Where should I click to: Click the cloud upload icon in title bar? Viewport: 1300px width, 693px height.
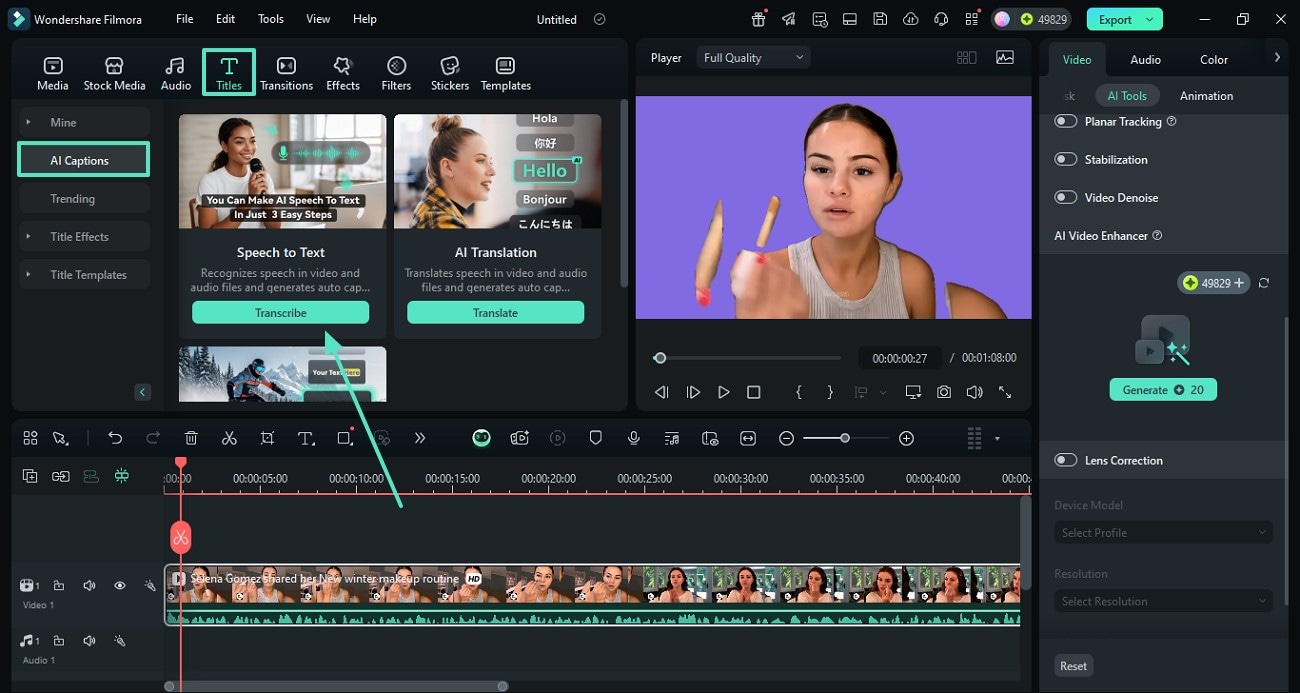(x=910, y=19)
